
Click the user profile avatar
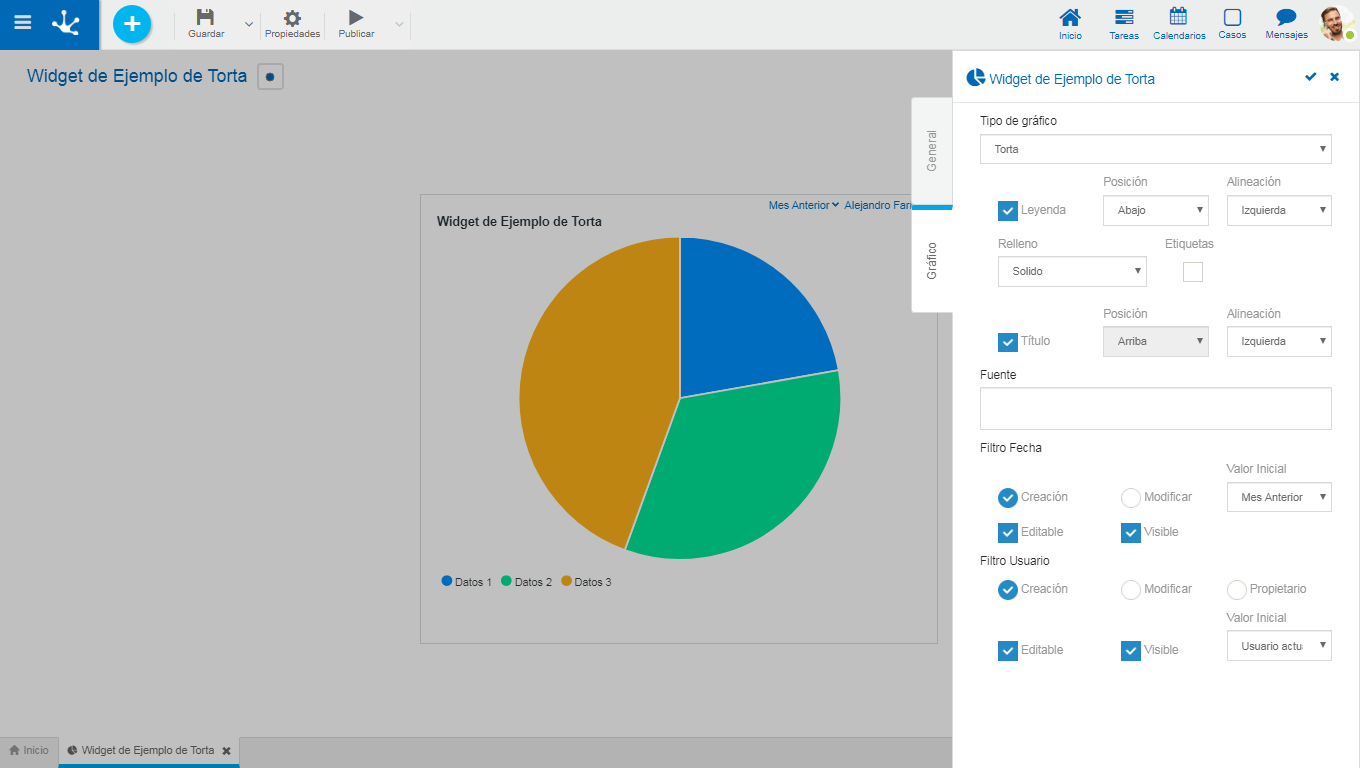pyautogui.click(x=1335, y=23)
